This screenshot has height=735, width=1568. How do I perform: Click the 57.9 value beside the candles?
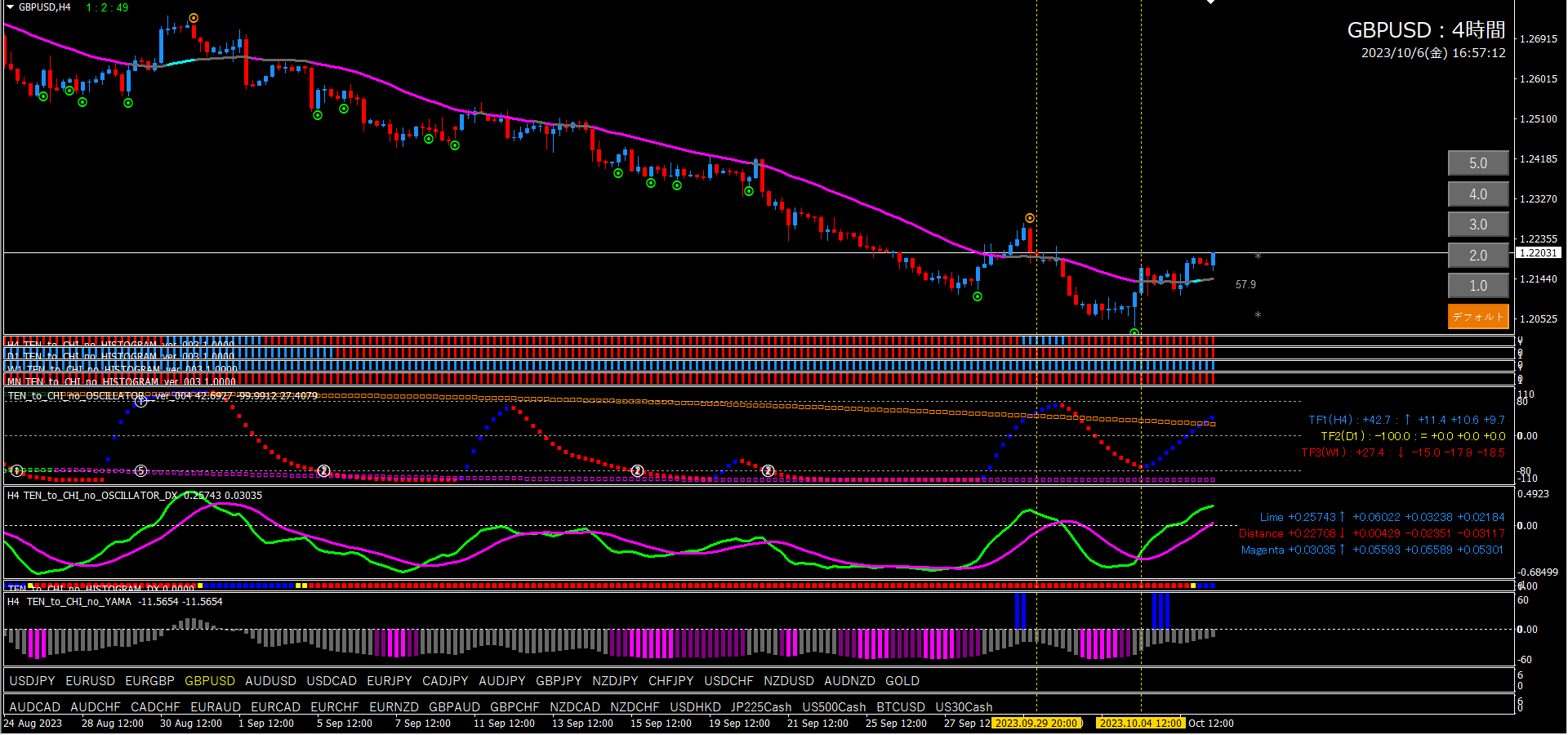[x=1245, y=285]
